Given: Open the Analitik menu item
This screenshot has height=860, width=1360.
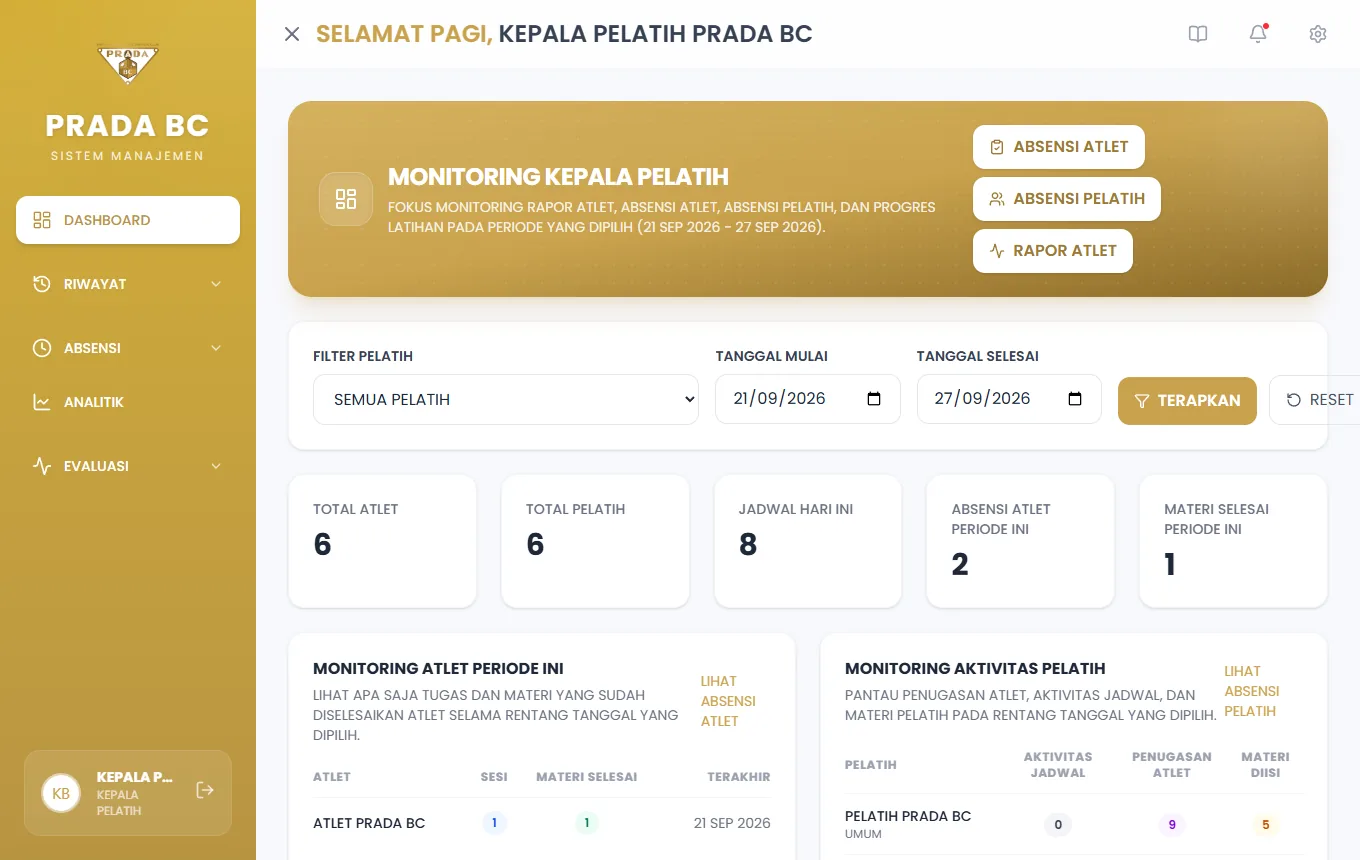Looking at the screenshot, I should click(128, 402).
